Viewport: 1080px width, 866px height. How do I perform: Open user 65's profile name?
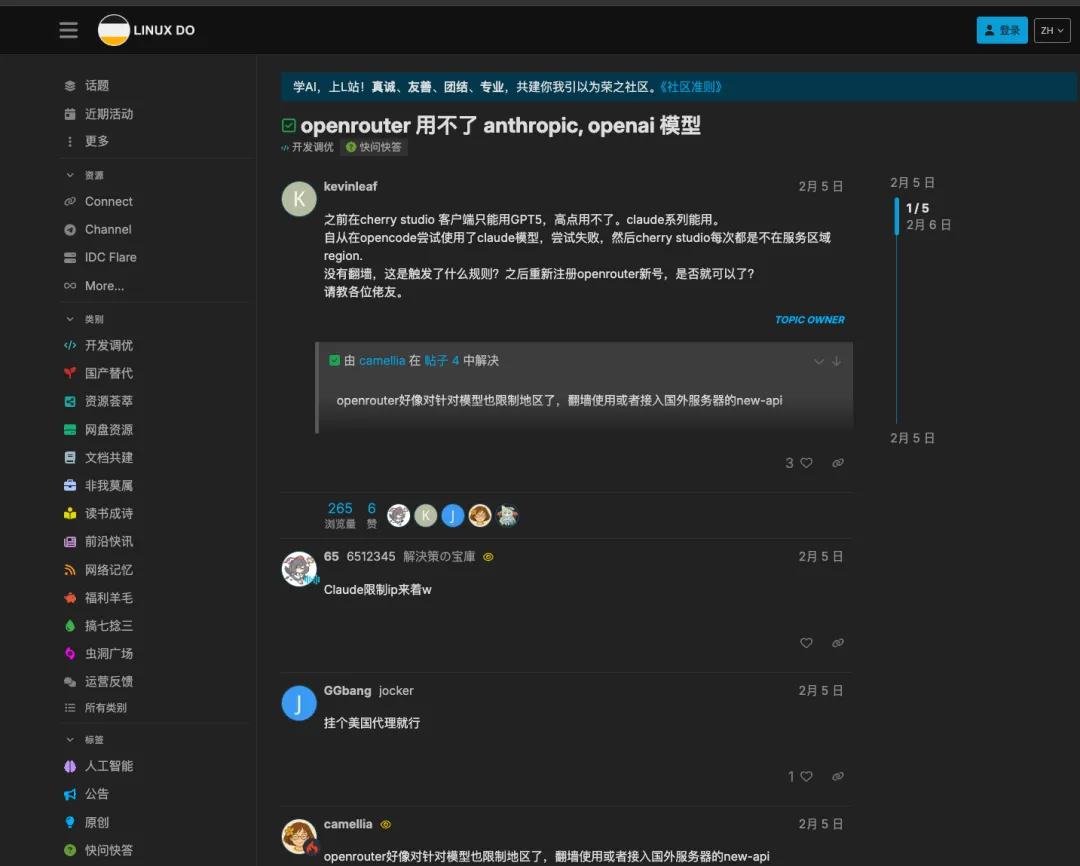pos(331,556)
